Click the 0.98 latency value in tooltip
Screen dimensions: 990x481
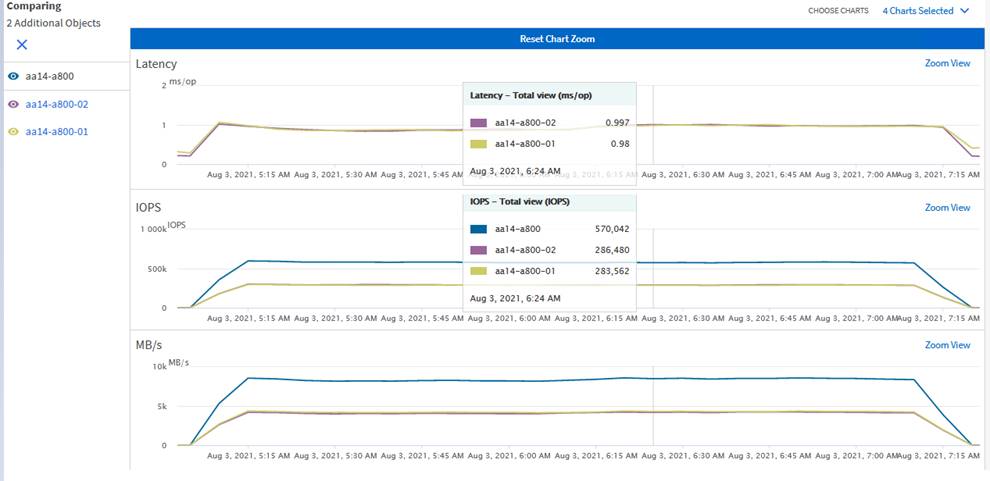point(619,143)
